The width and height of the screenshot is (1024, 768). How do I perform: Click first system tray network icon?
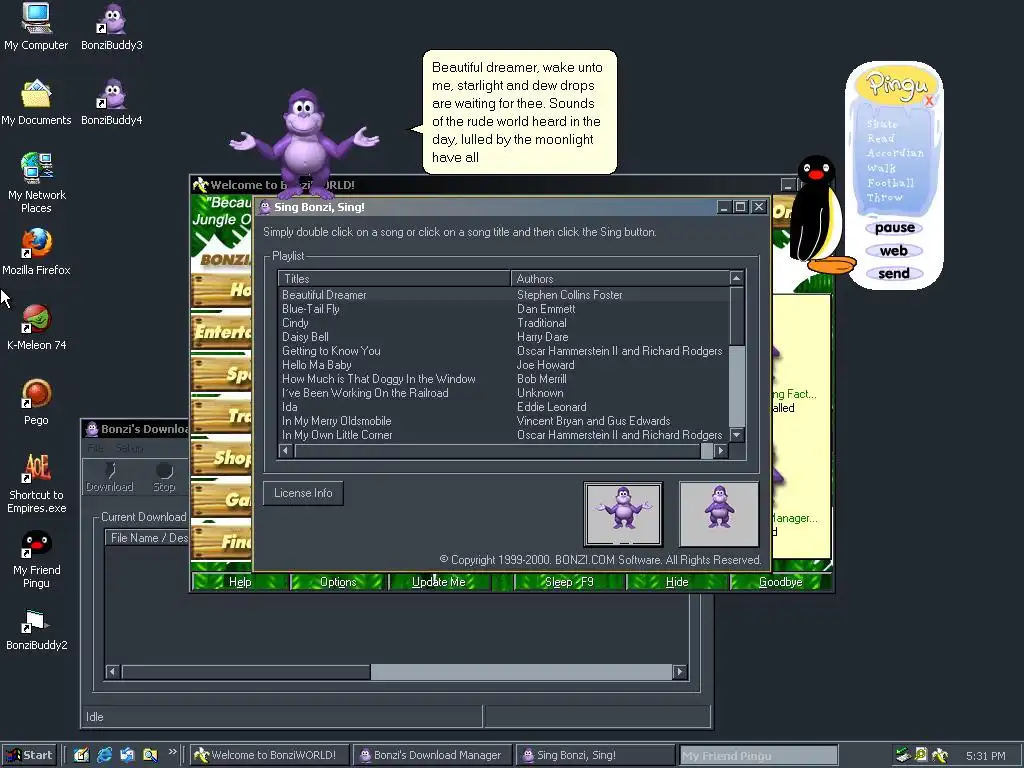pyautogui.click(x=903, y=755)
